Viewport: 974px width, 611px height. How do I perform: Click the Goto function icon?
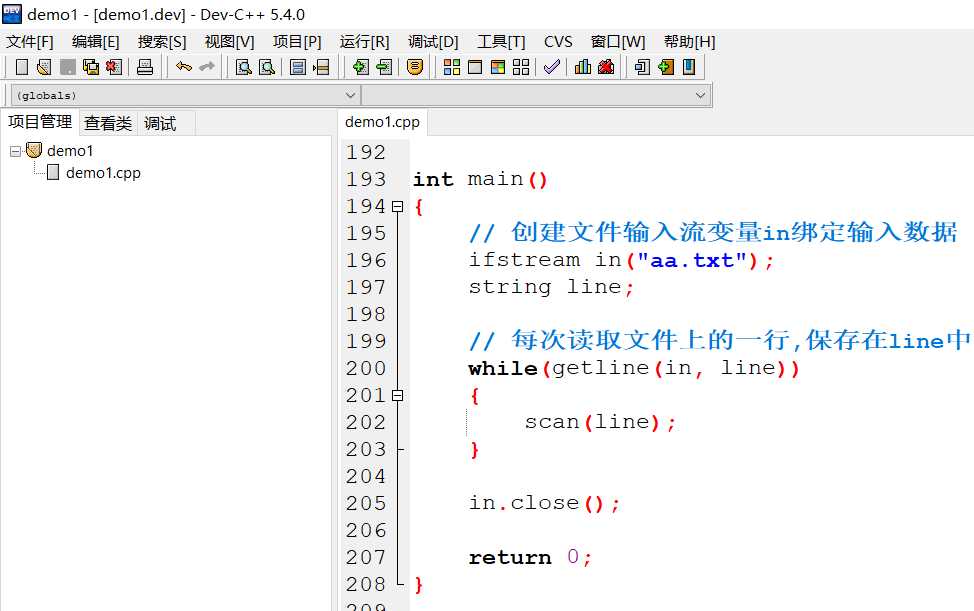click(x=298, y=67)
